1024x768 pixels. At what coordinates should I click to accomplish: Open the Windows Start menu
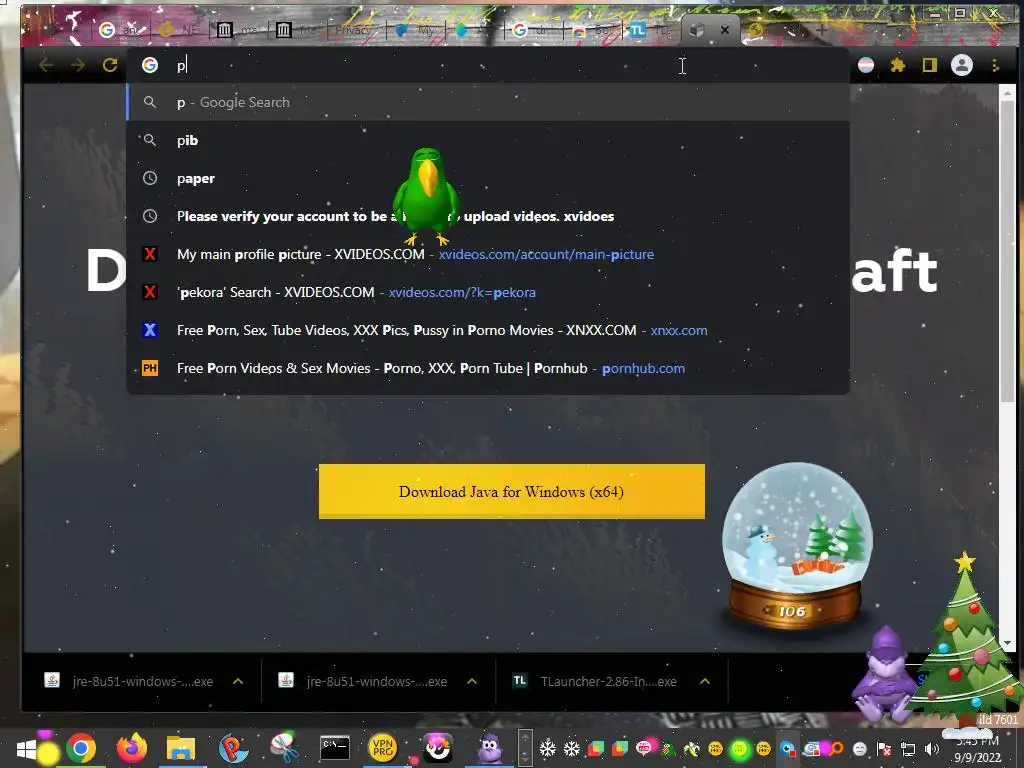coord(27,748)
